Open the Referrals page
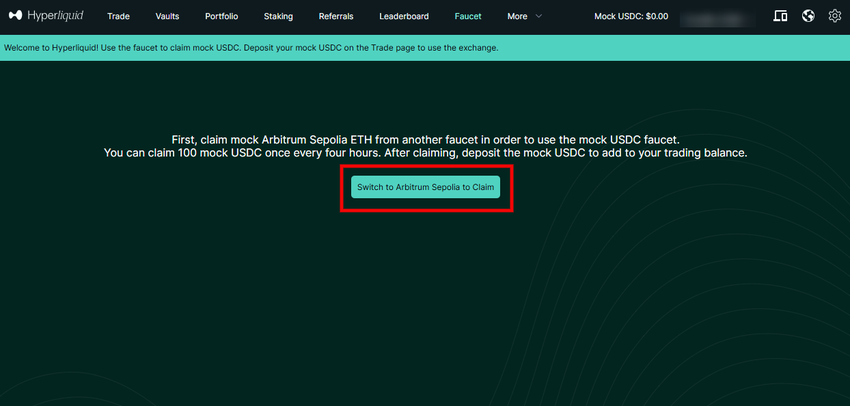Image resolution: width=850 pixels, height=406 pixels. point(336,16)
